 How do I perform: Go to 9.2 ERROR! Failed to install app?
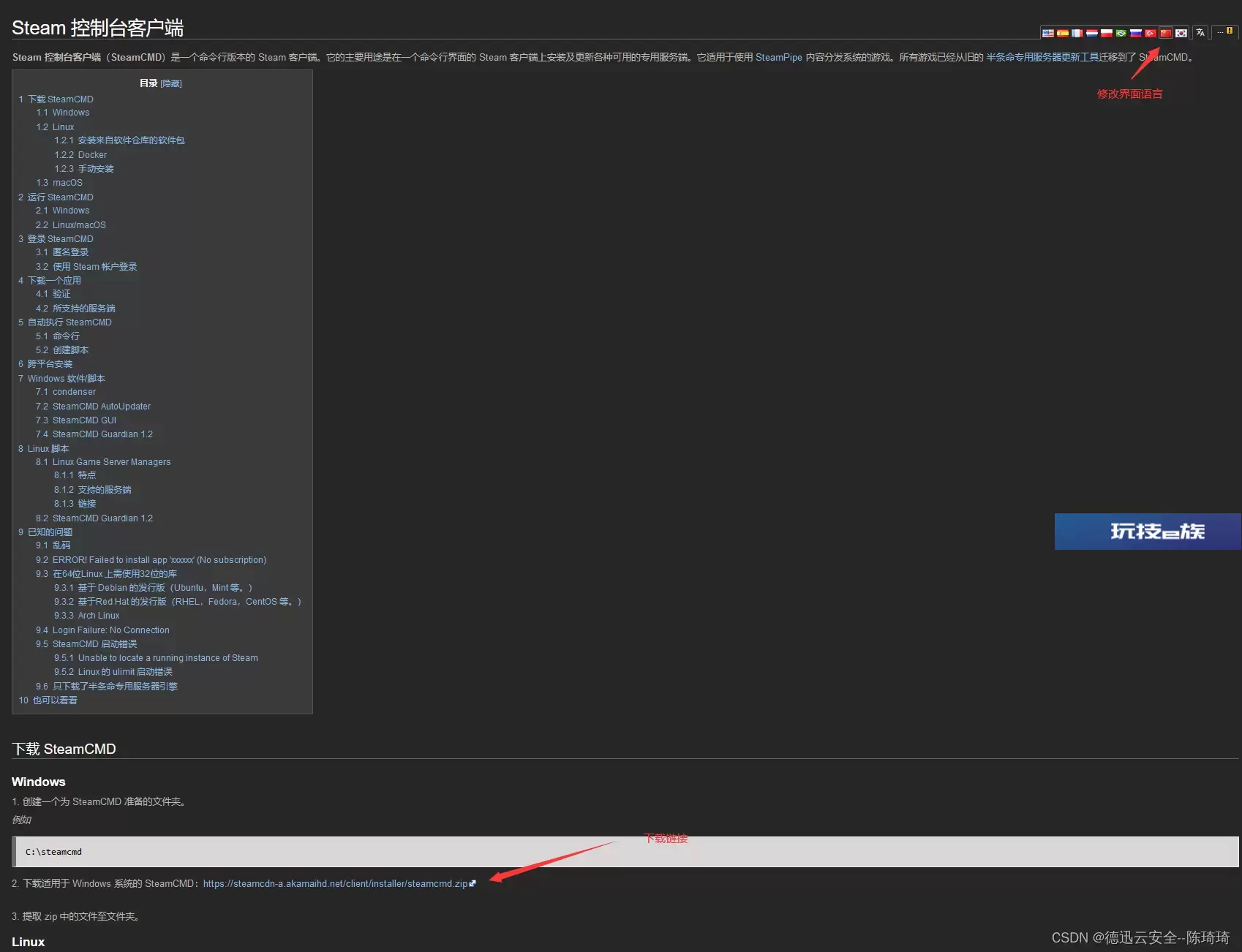click(x=151, y=560)
